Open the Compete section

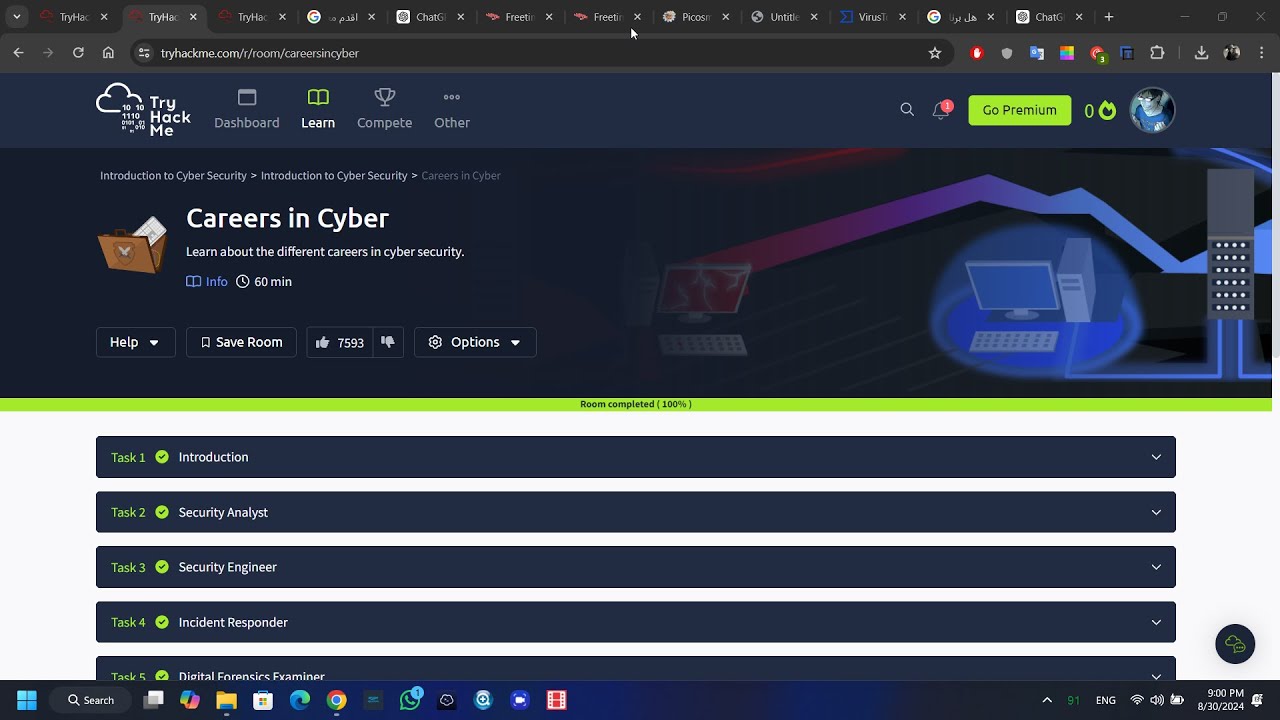[x=385, y=110]
